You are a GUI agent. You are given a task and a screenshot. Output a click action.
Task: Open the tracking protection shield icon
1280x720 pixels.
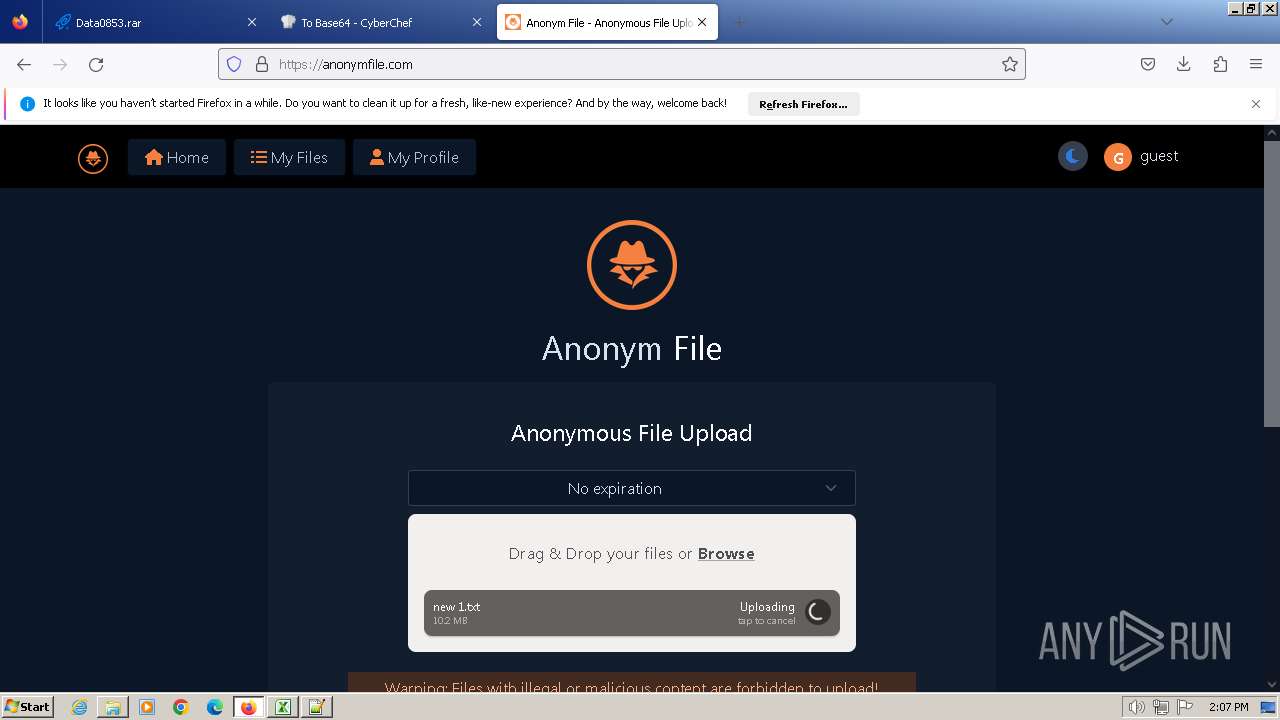234,64
